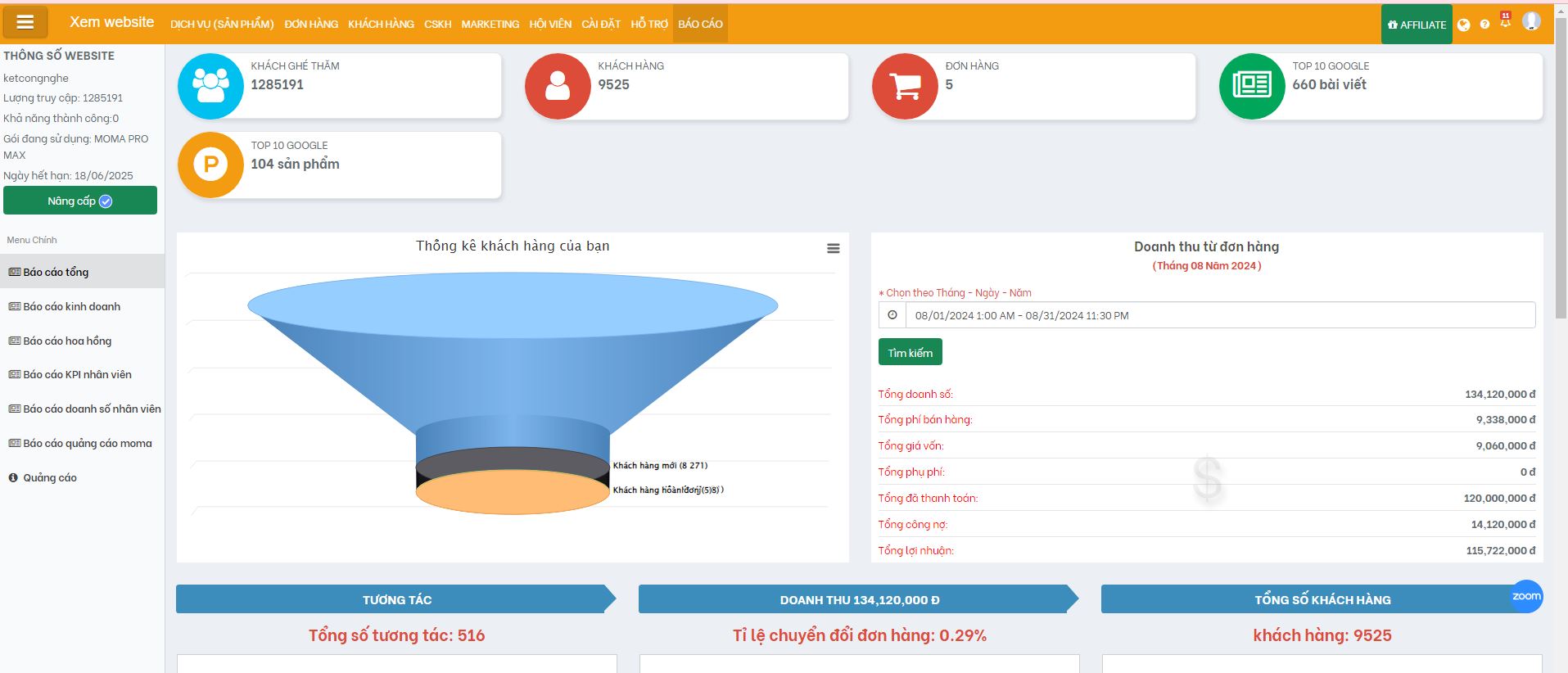Click the chart context menu icon

[833, 249]
